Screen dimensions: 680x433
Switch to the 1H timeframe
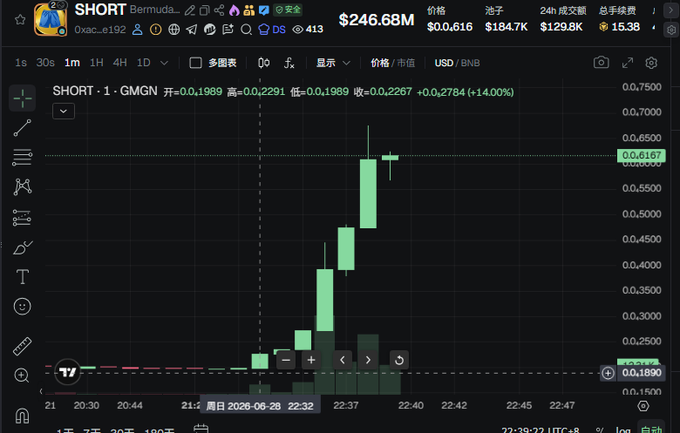pyautogui.click(x=96, y=63)
